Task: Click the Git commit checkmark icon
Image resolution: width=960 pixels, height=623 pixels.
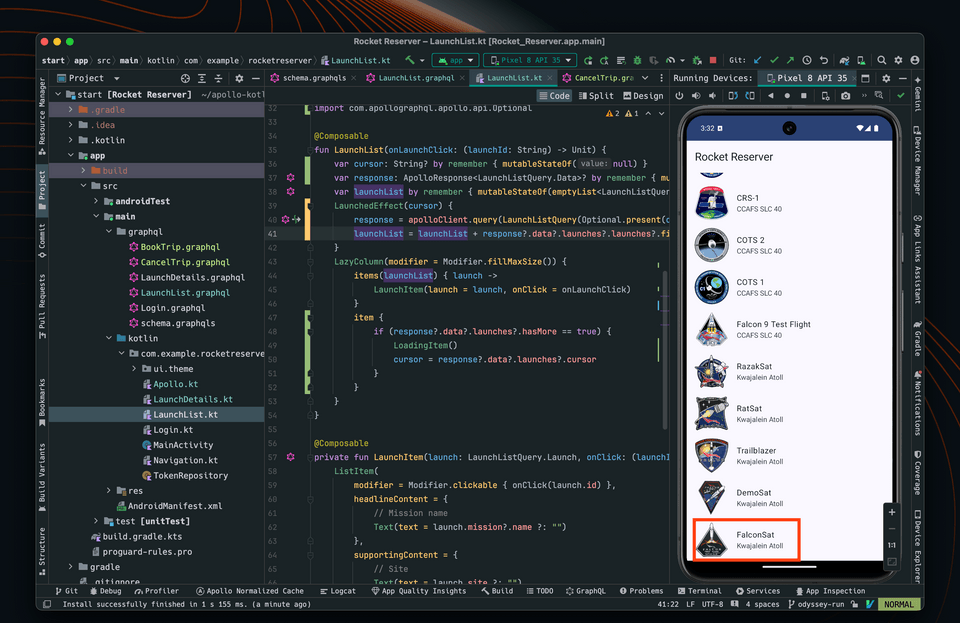Action: (x=774, y=60)
